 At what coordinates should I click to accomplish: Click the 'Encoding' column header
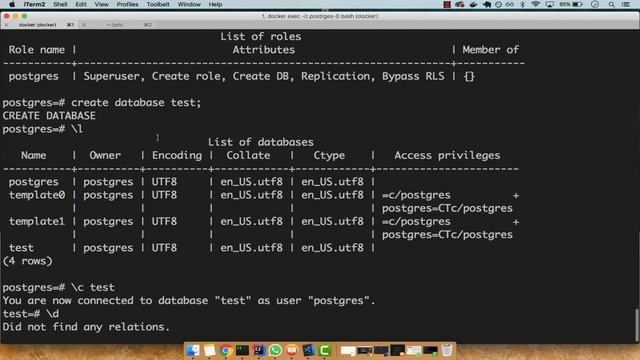pyautogui.click(x=177, y=156)
